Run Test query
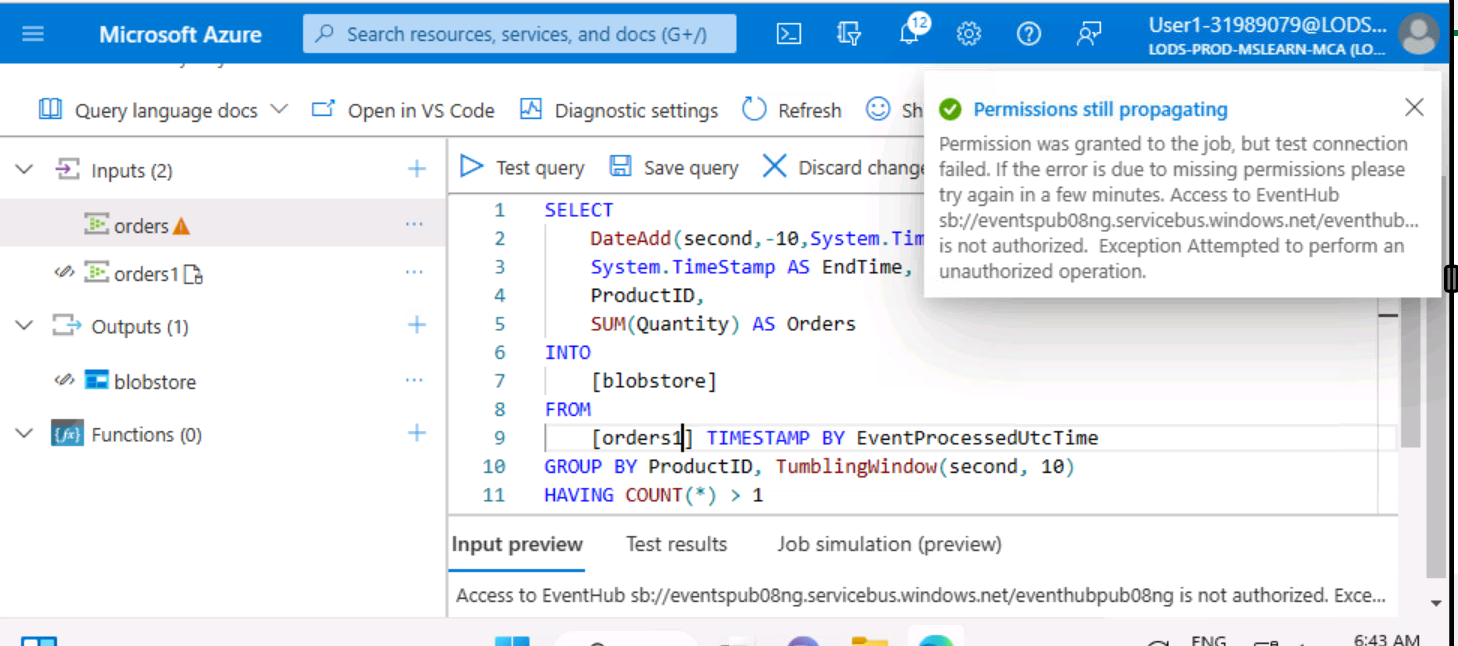 pos(522,167)
